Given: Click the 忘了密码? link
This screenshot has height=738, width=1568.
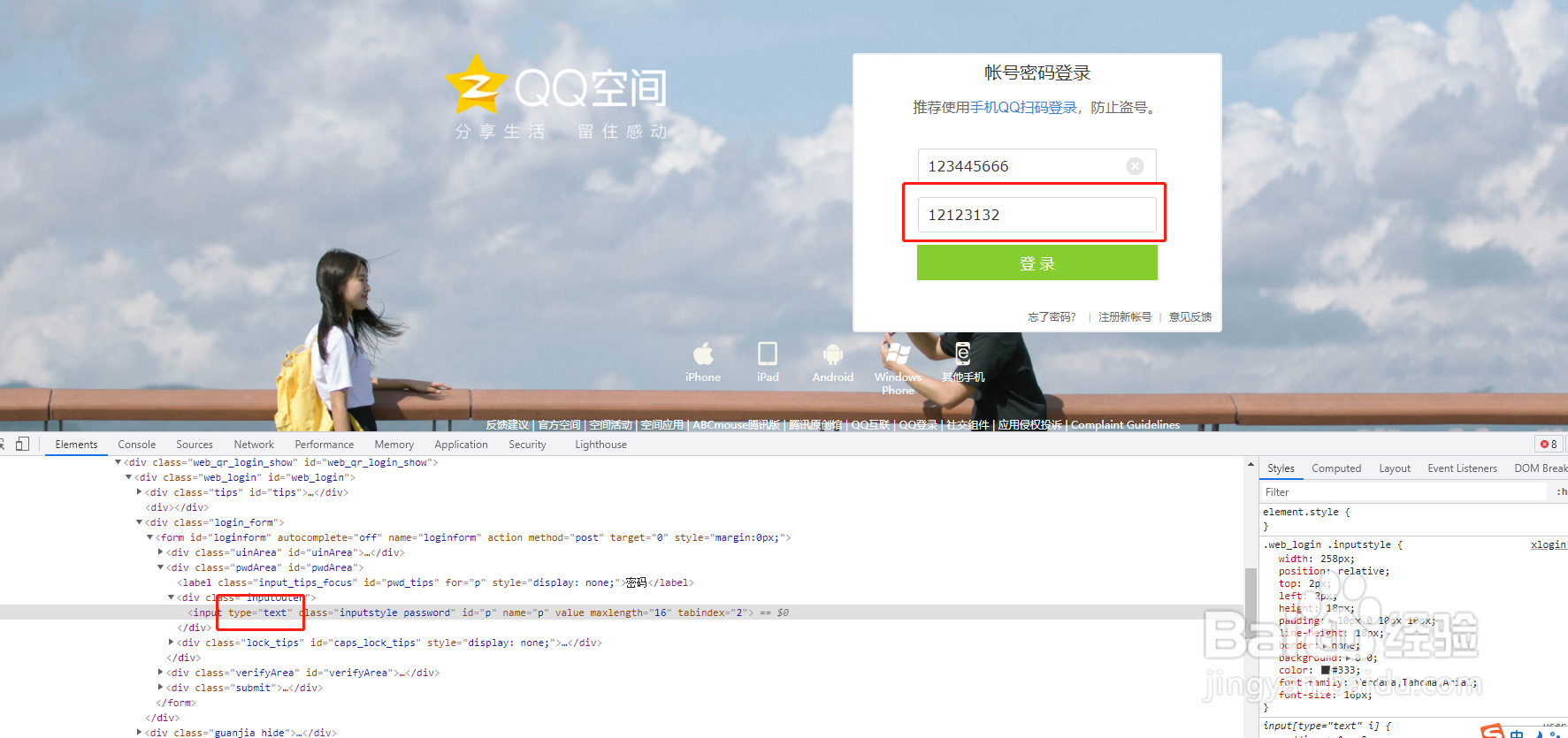Looking at the screenshot, I should (1052, 316).
